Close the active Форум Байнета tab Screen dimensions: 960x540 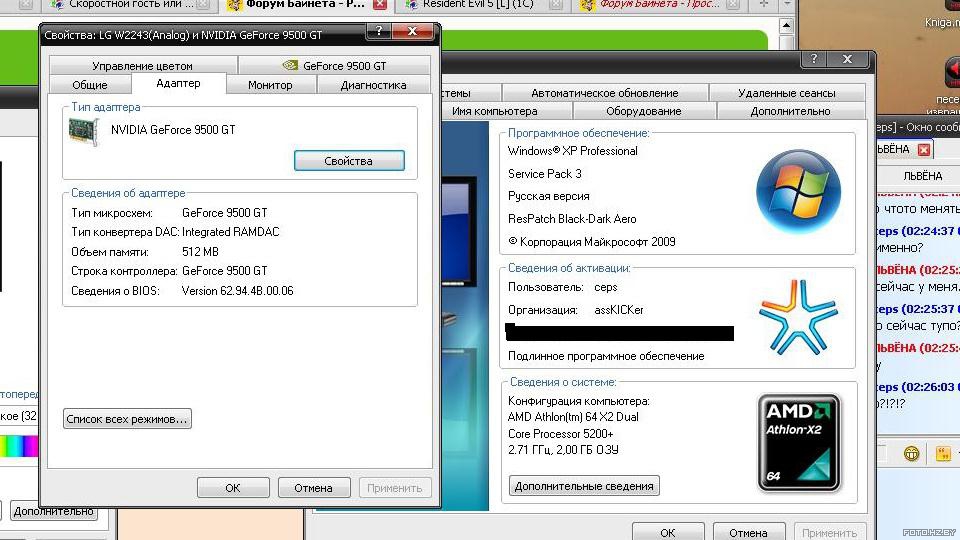[380, 5]
